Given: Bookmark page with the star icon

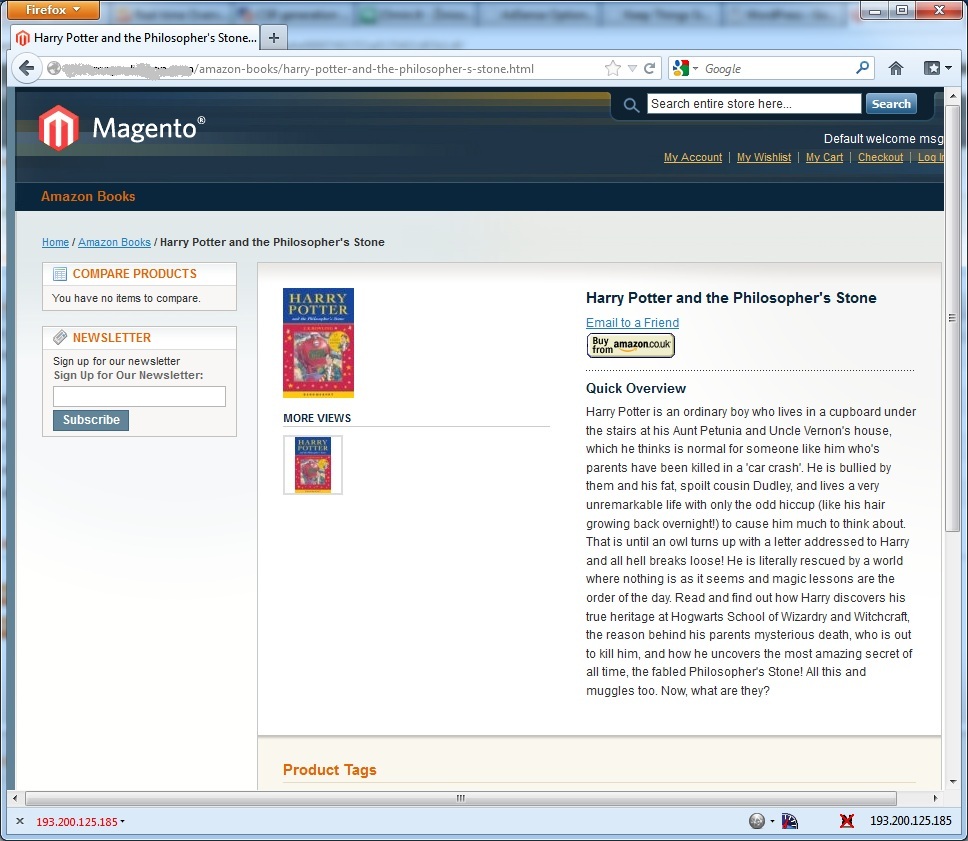Looking at the screenshot, I should click(x=612, y=68).
